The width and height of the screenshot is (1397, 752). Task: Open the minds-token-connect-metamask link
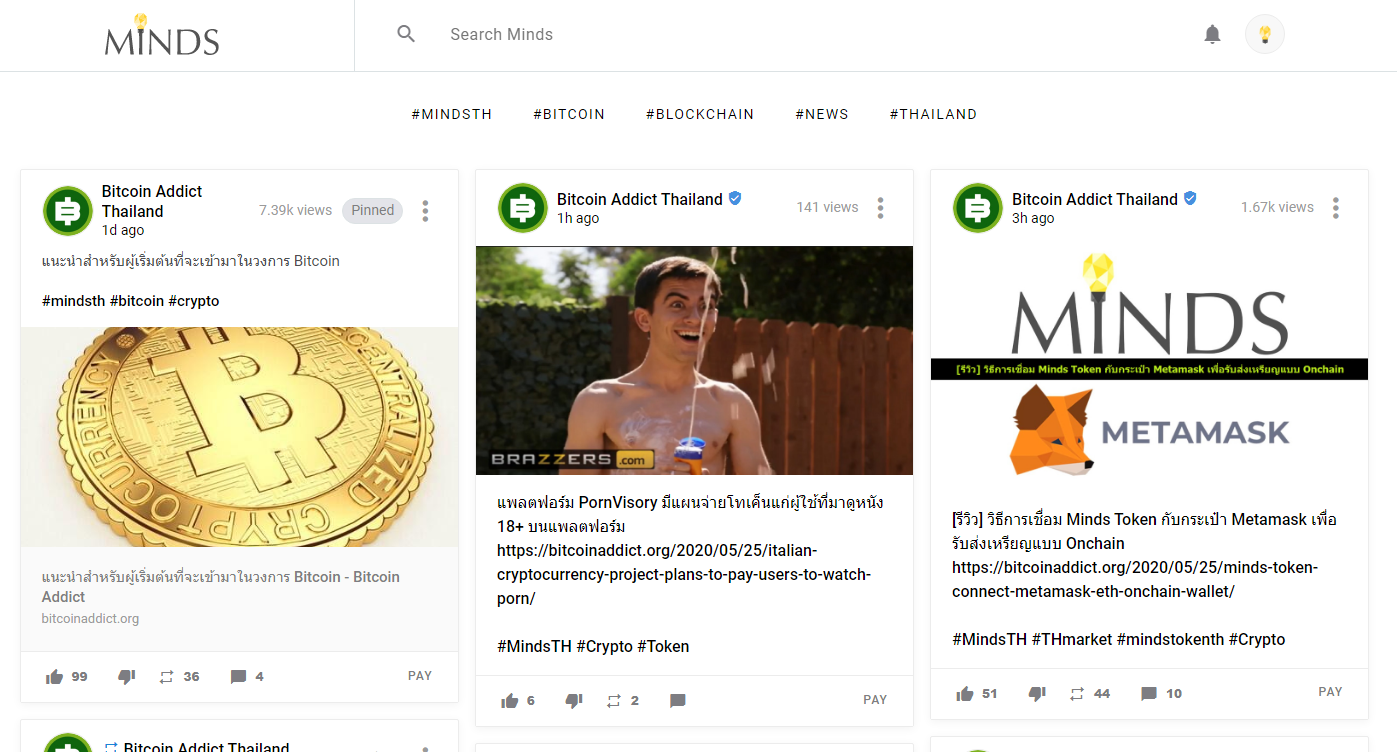tap(1135, 579)
